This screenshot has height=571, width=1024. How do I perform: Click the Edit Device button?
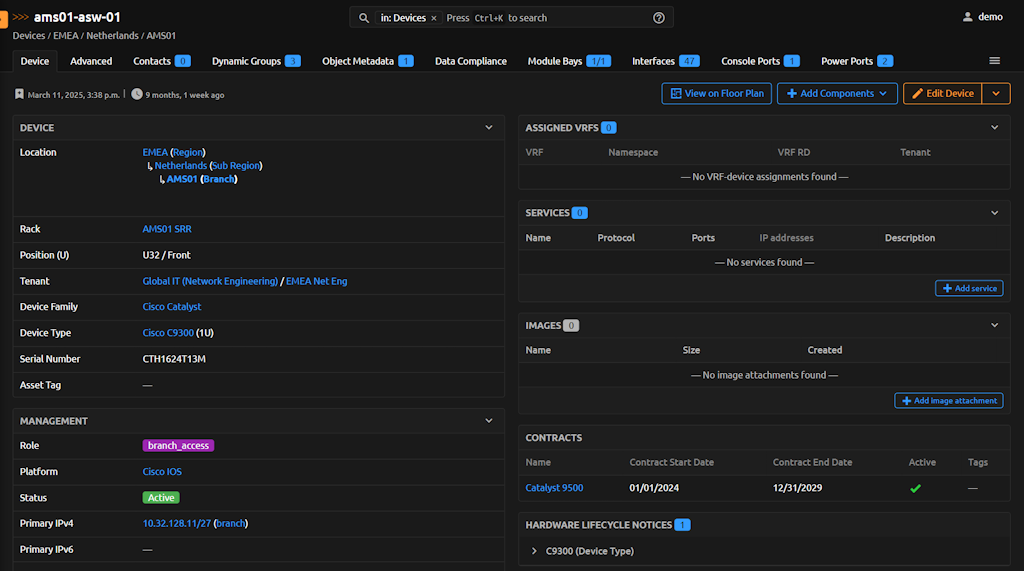click(941, 94)
